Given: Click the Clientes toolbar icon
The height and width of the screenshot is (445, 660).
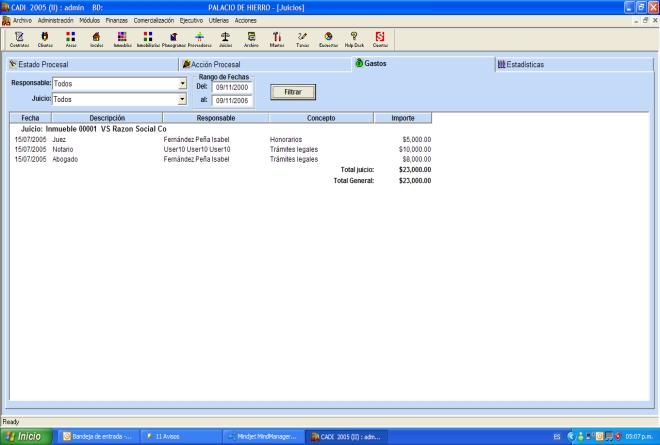Looking at the screenshot, I should [45, 38].
